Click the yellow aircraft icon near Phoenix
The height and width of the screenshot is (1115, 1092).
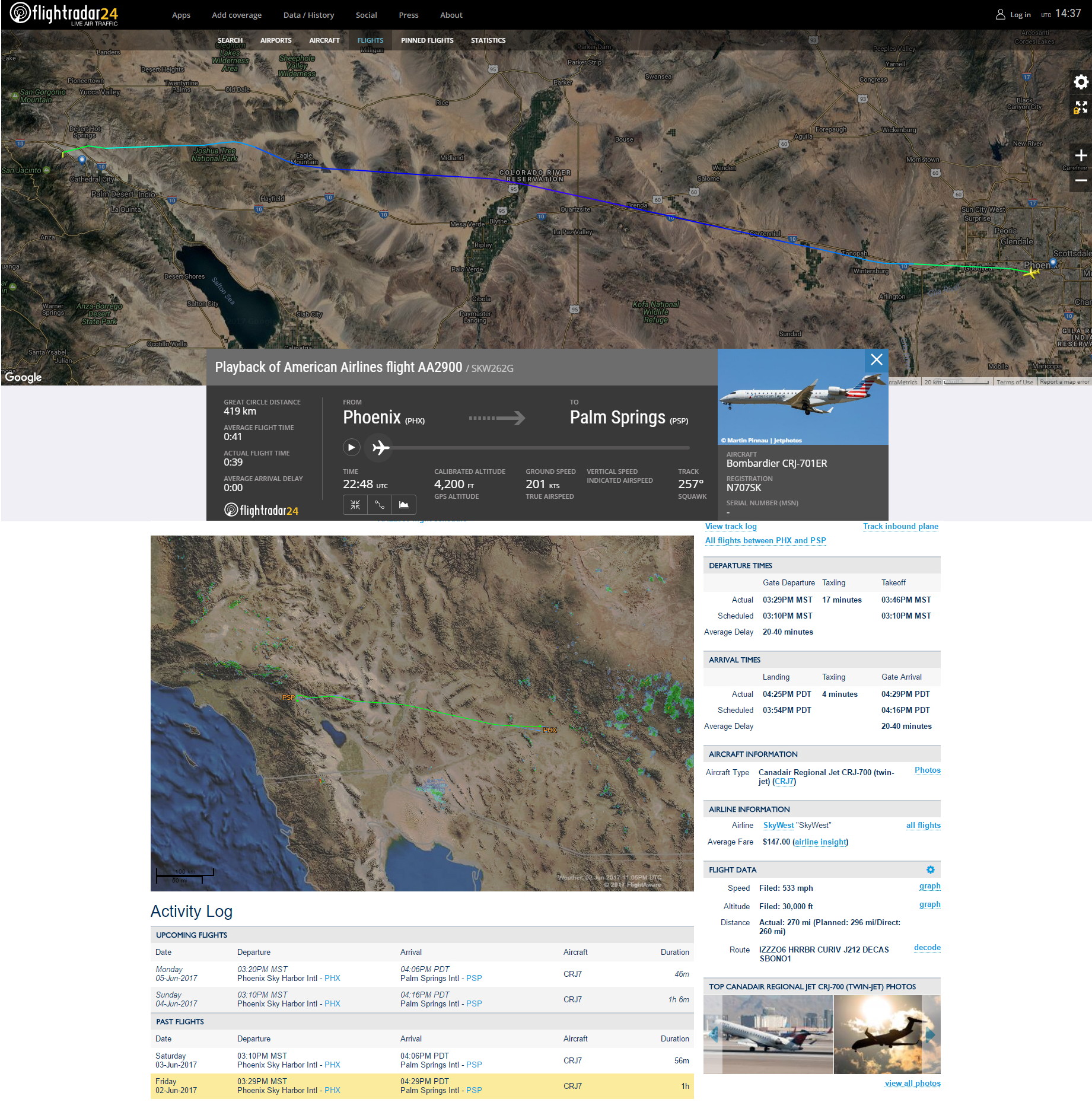click(1031, 273)
